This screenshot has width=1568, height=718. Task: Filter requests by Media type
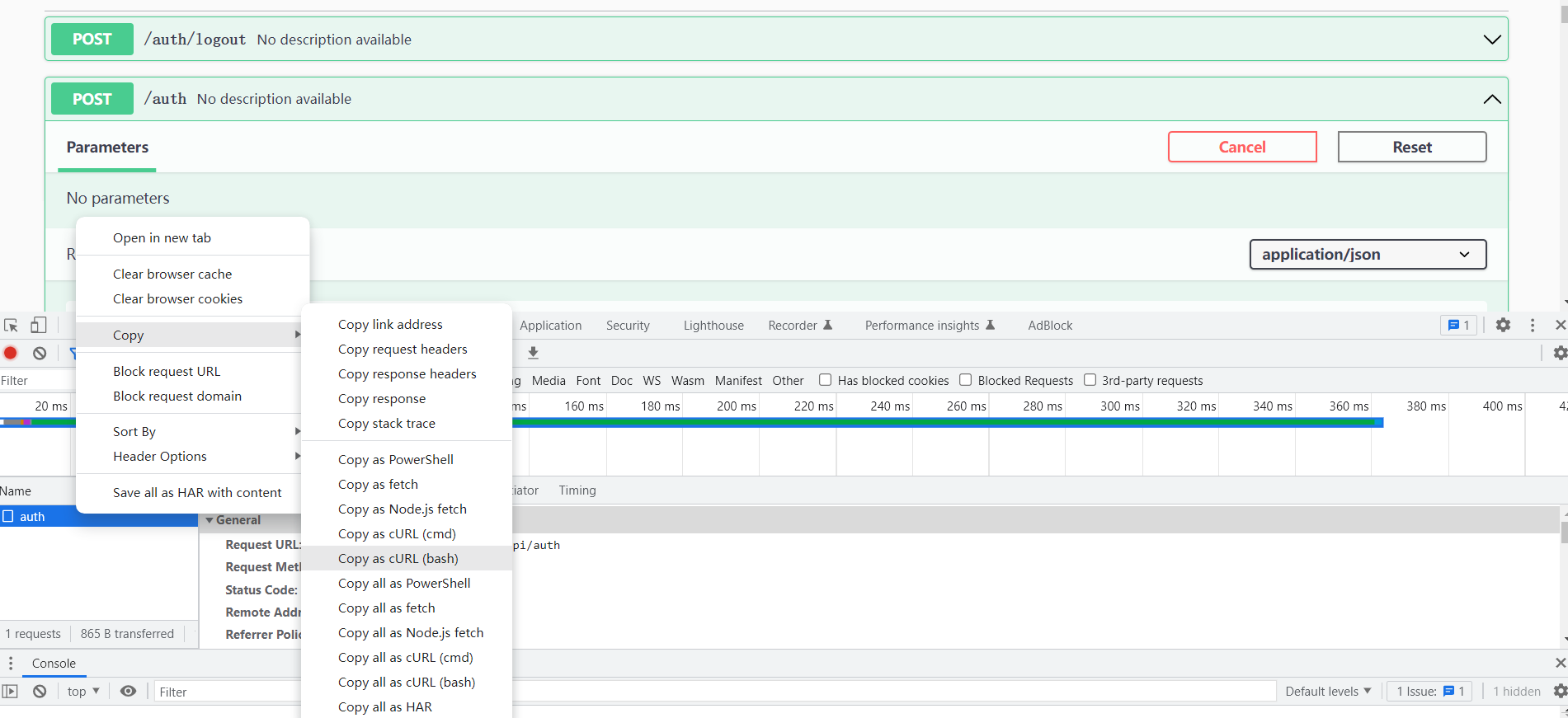[x=549, y=381]
